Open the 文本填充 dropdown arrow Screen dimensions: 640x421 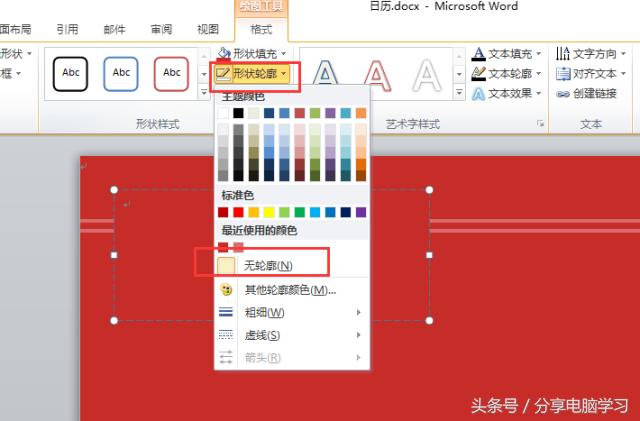(x=539, y=53)
